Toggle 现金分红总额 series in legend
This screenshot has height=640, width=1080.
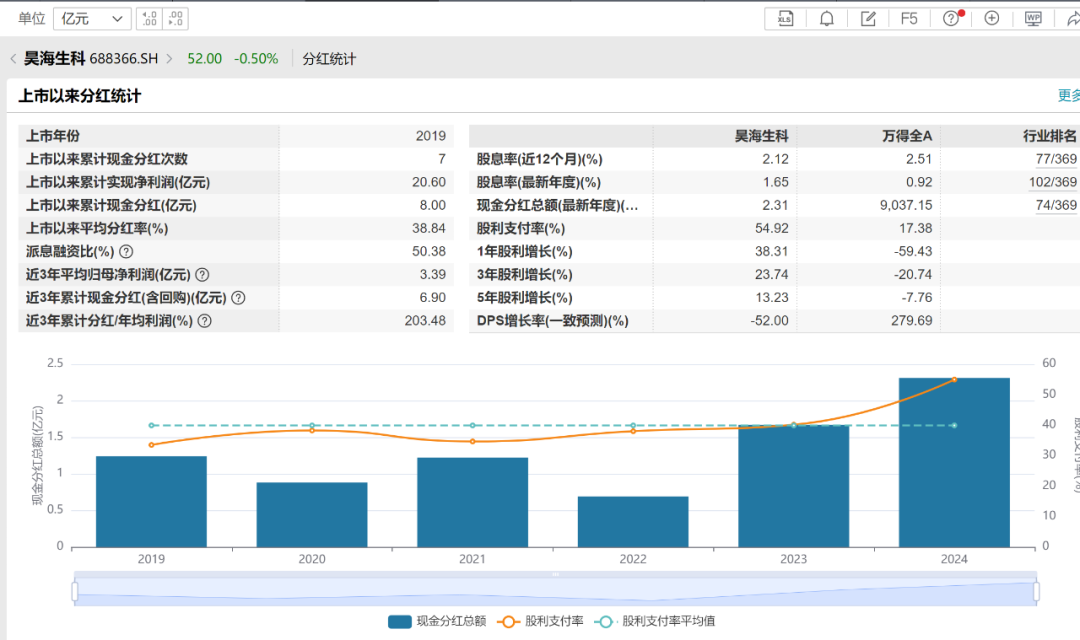(x=437, y=621)
